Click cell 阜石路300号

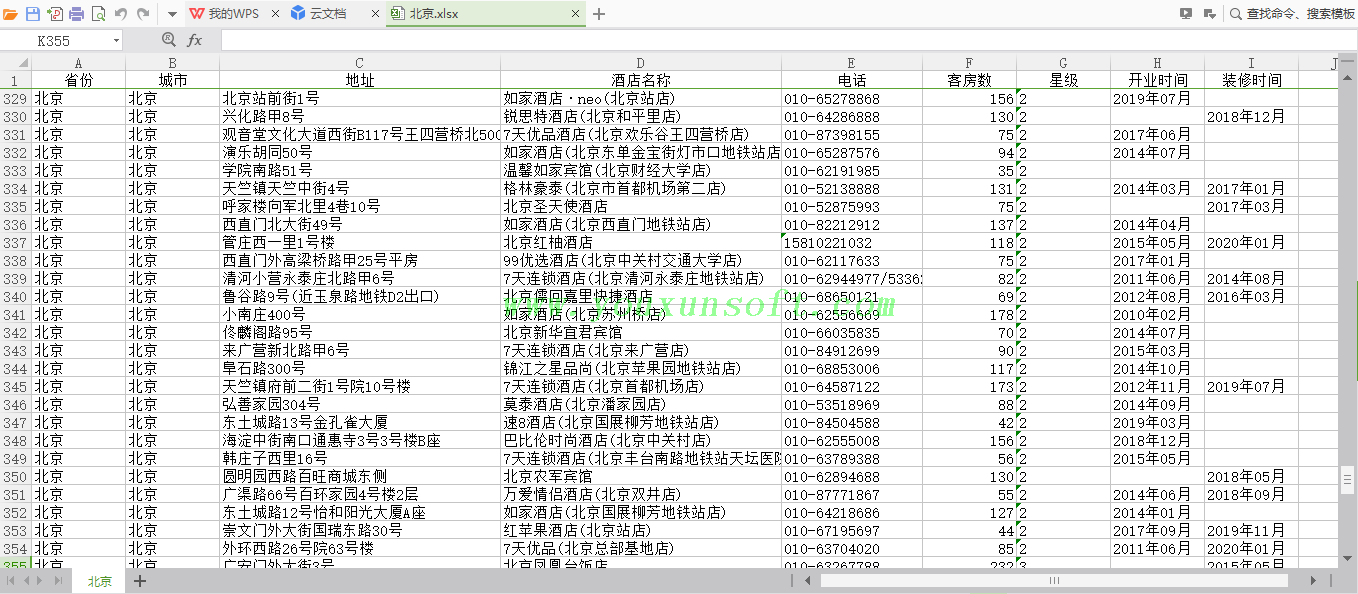(x=360, y=369)
